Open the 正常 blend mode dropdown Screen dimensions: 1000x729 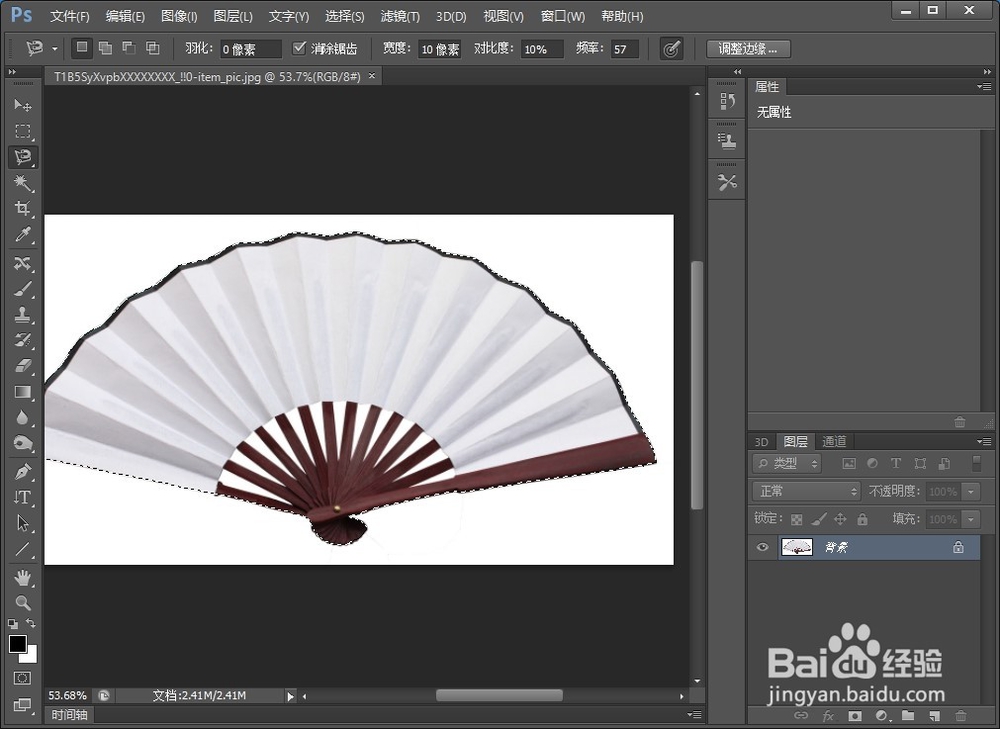806,491
